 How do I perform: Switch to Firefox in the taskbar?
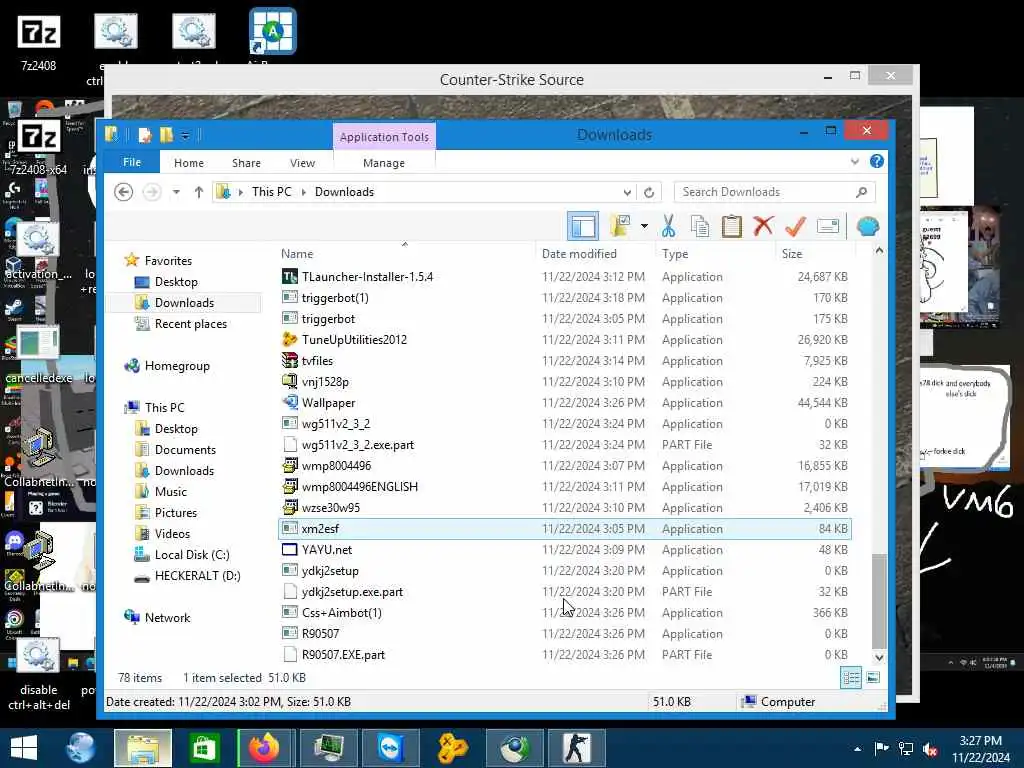[264, 748]
